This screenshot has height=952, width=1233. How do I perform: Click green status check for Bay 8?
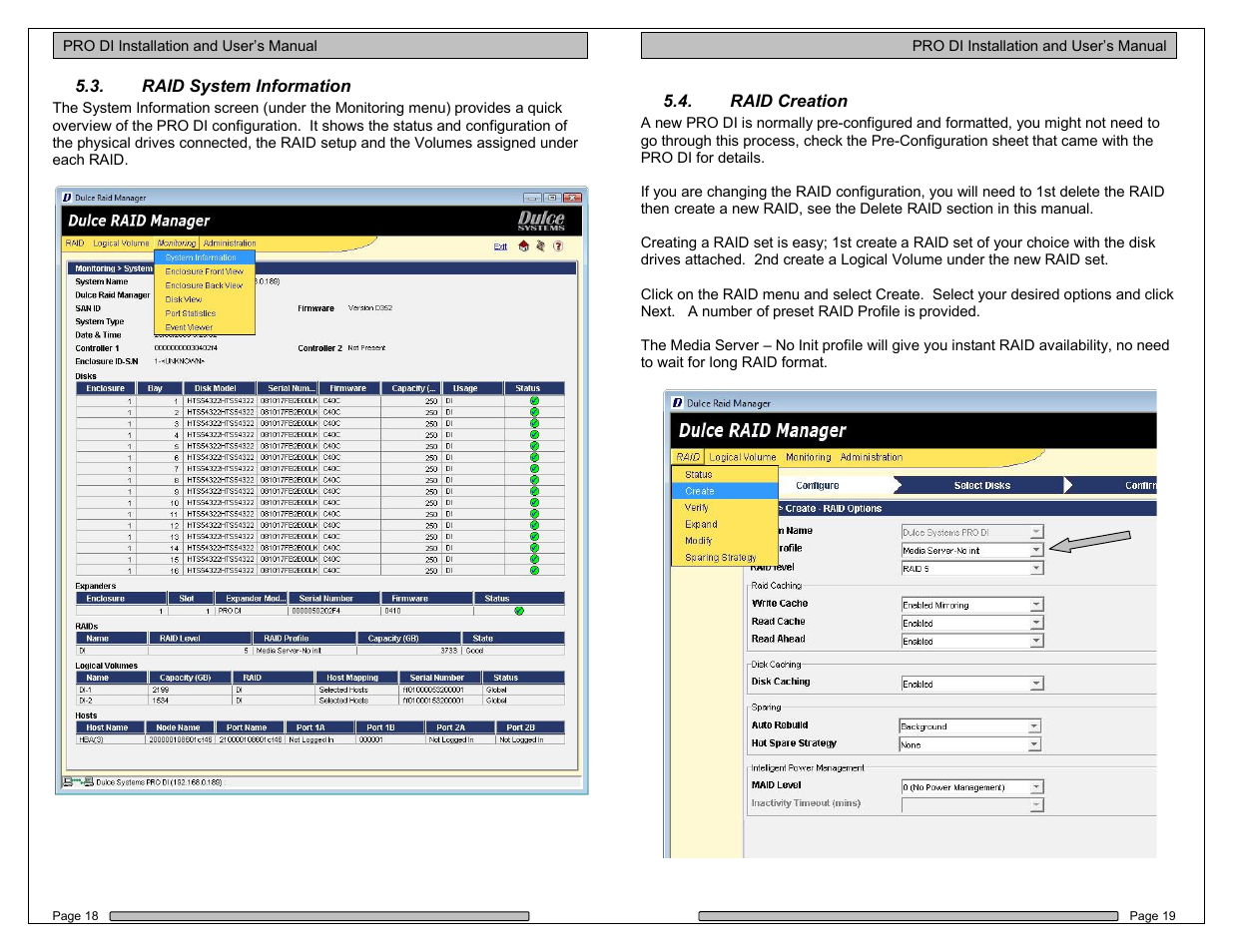tap(534, 480)
